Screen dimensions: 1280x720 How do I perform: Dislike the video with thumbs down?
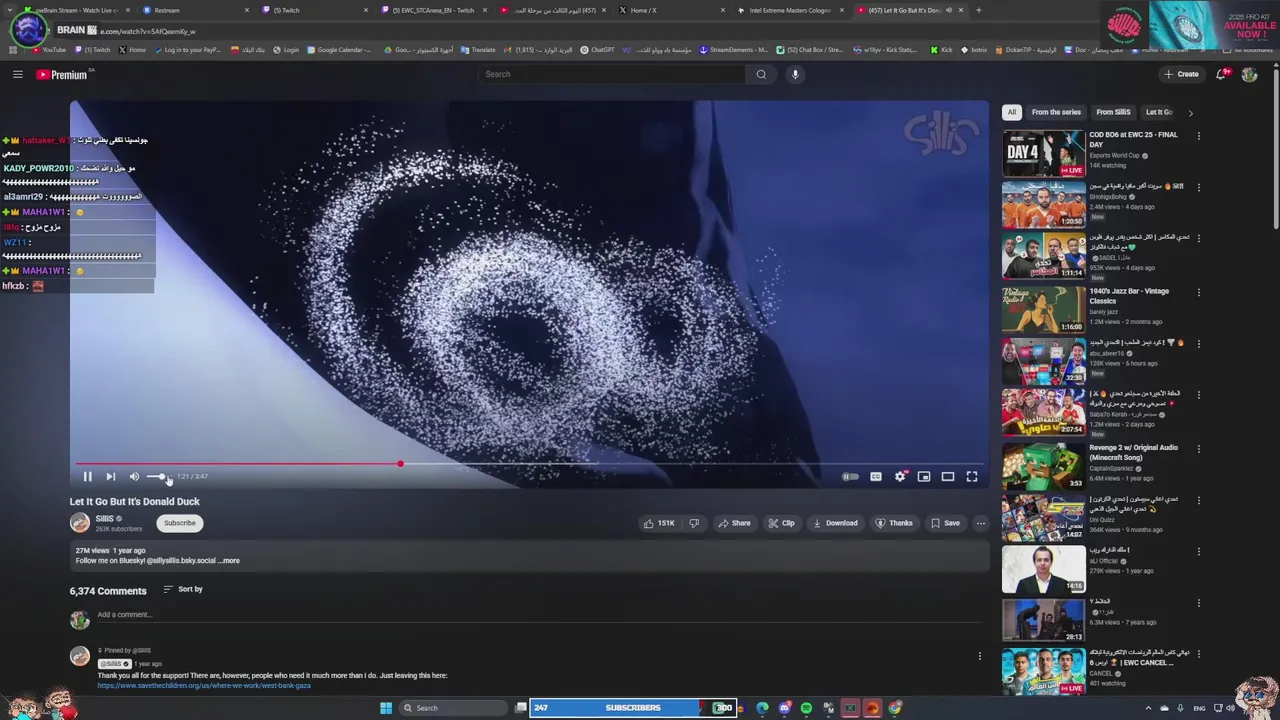[694, 523]
